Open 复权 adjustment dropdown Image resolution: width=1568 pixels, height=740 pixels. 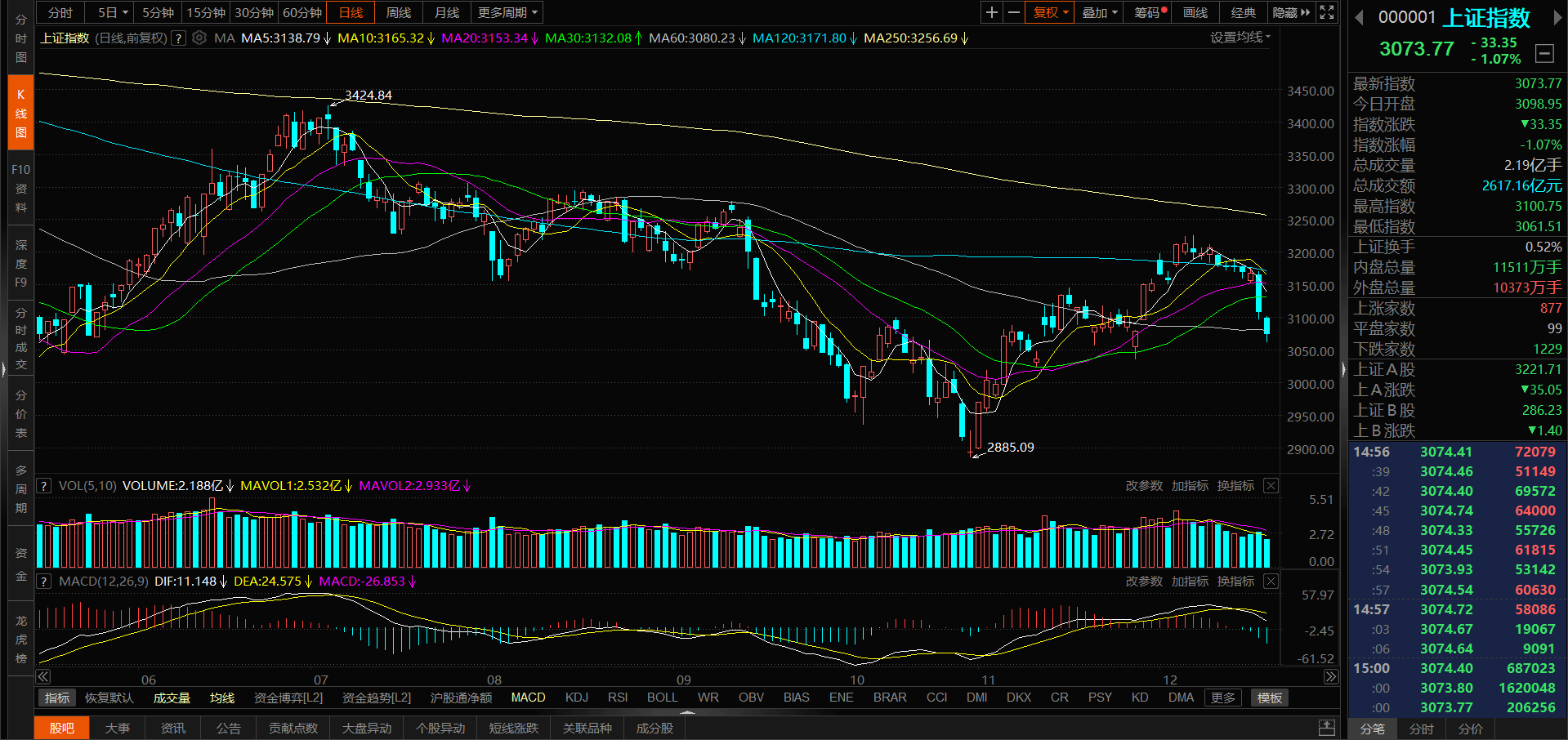pyautogui.click(x=1050, y=12)
